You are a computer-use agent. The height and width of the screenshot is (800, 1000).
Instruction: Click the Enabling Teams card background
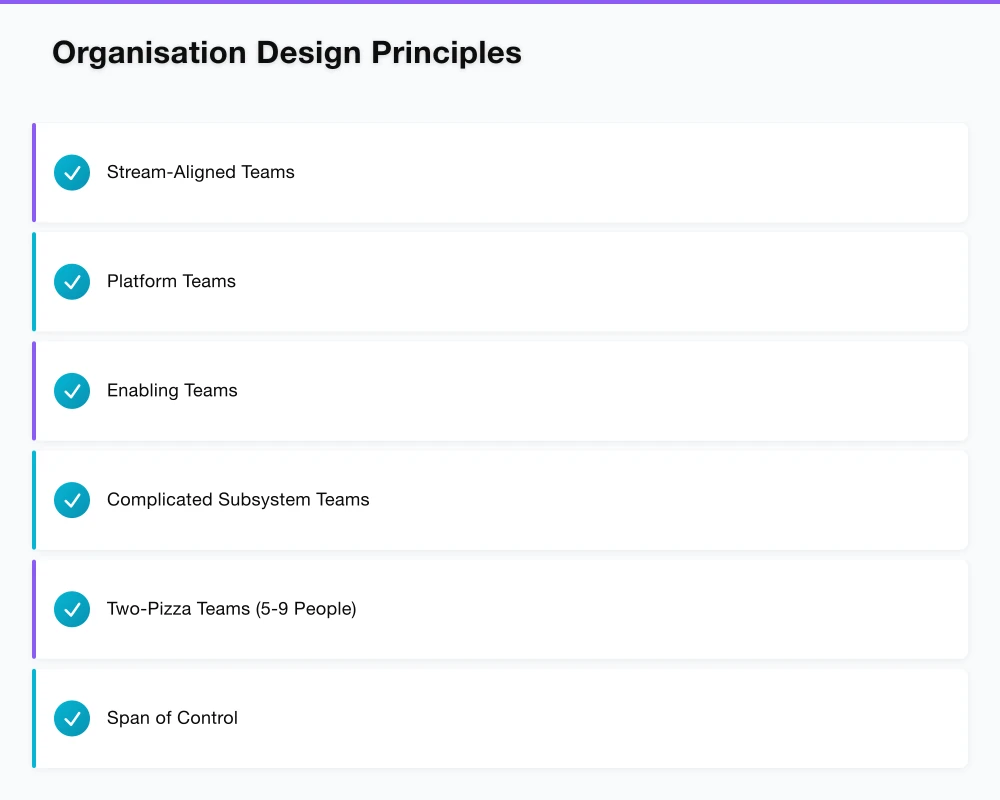600,391
